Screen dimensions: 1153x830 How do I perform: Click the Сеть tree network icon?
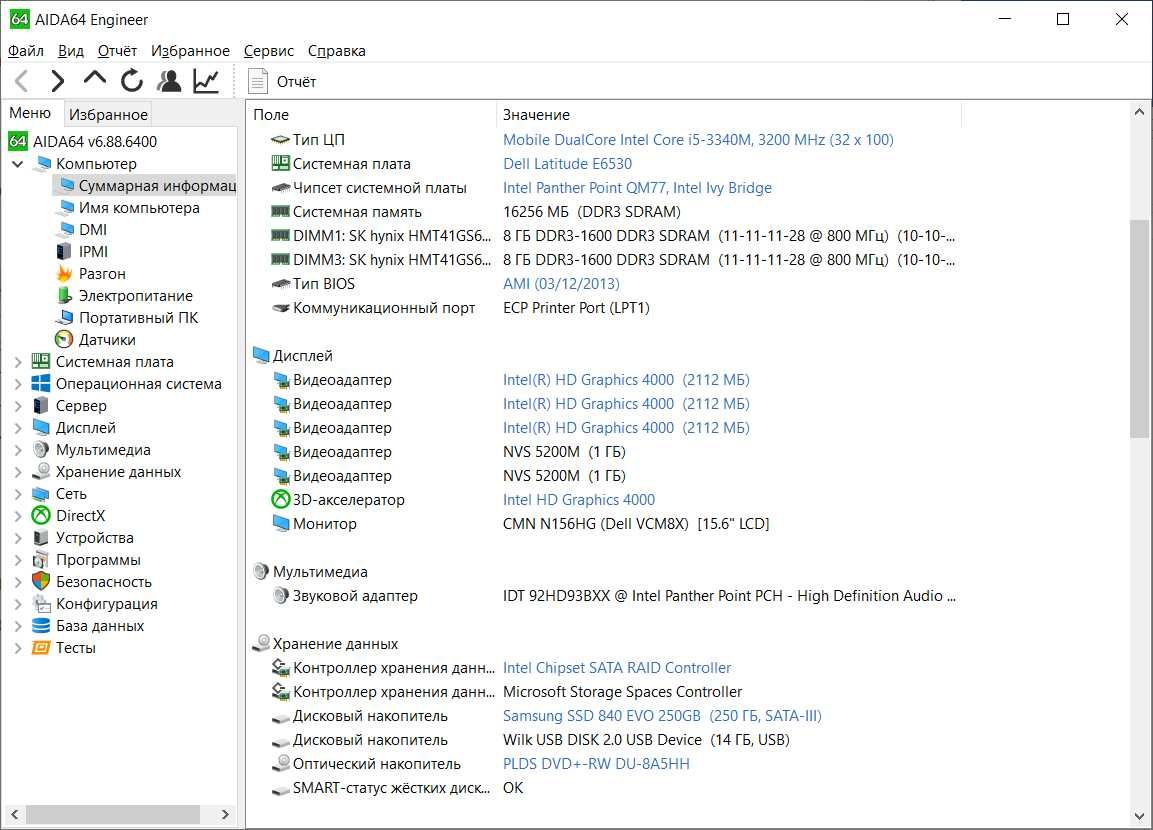[x=40, y=493]
